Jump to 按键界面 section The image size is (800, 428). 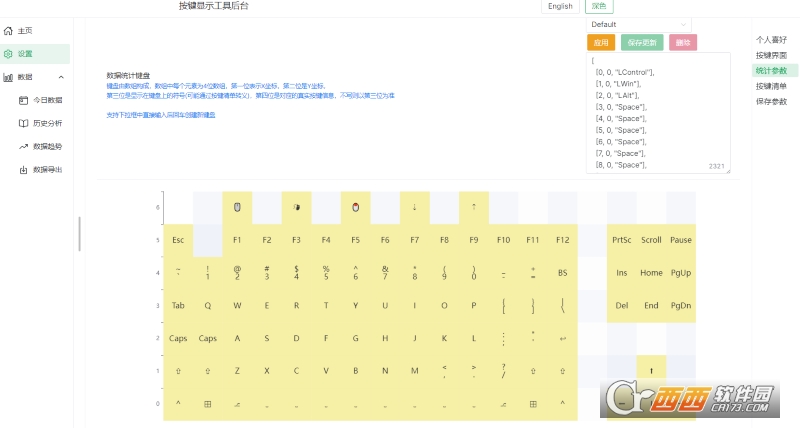[x=771, y=55]
